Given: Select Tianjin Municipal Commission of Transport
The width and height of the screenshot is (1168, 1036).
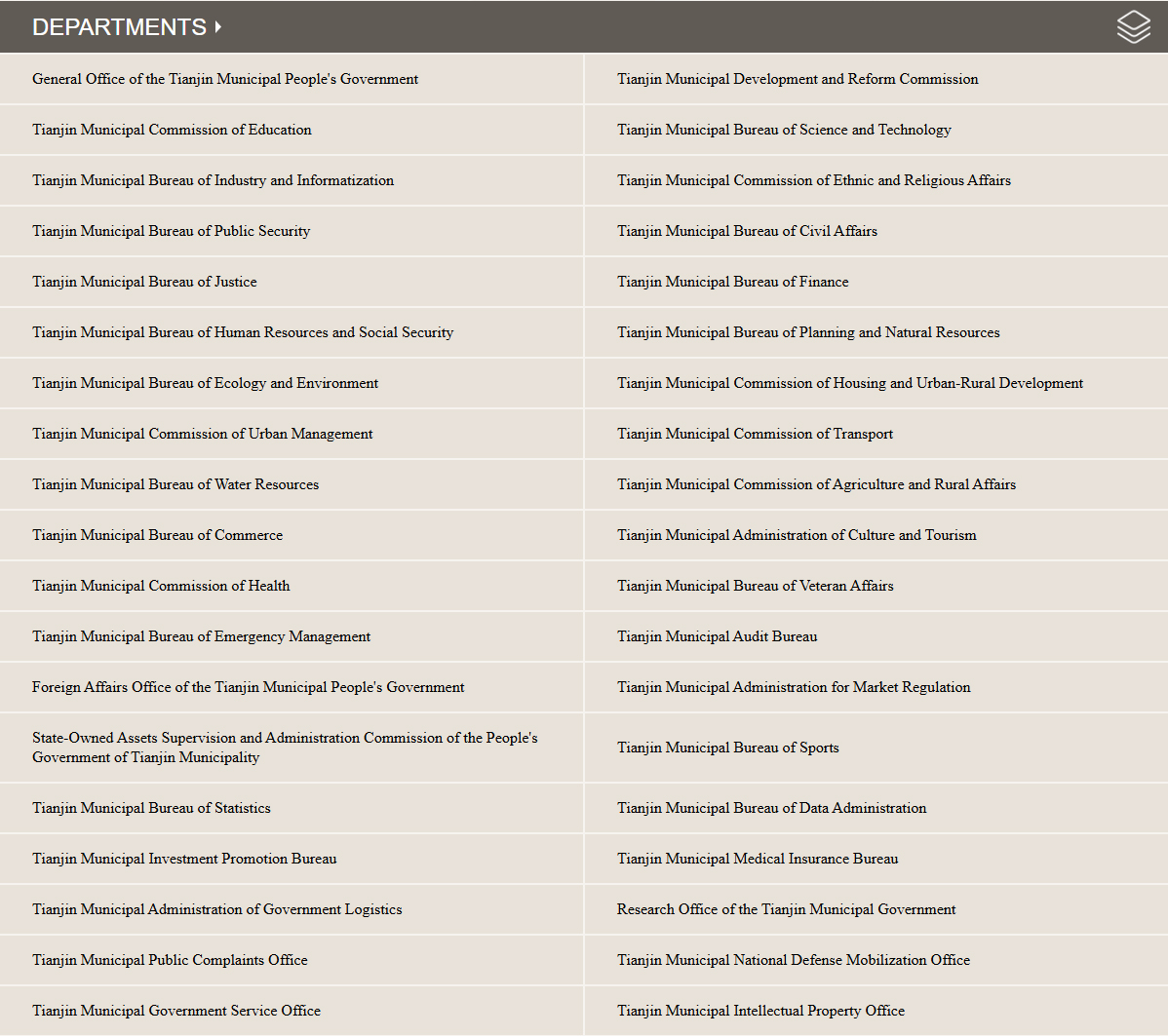Looking at the screenshot, I should click(755, 434).
